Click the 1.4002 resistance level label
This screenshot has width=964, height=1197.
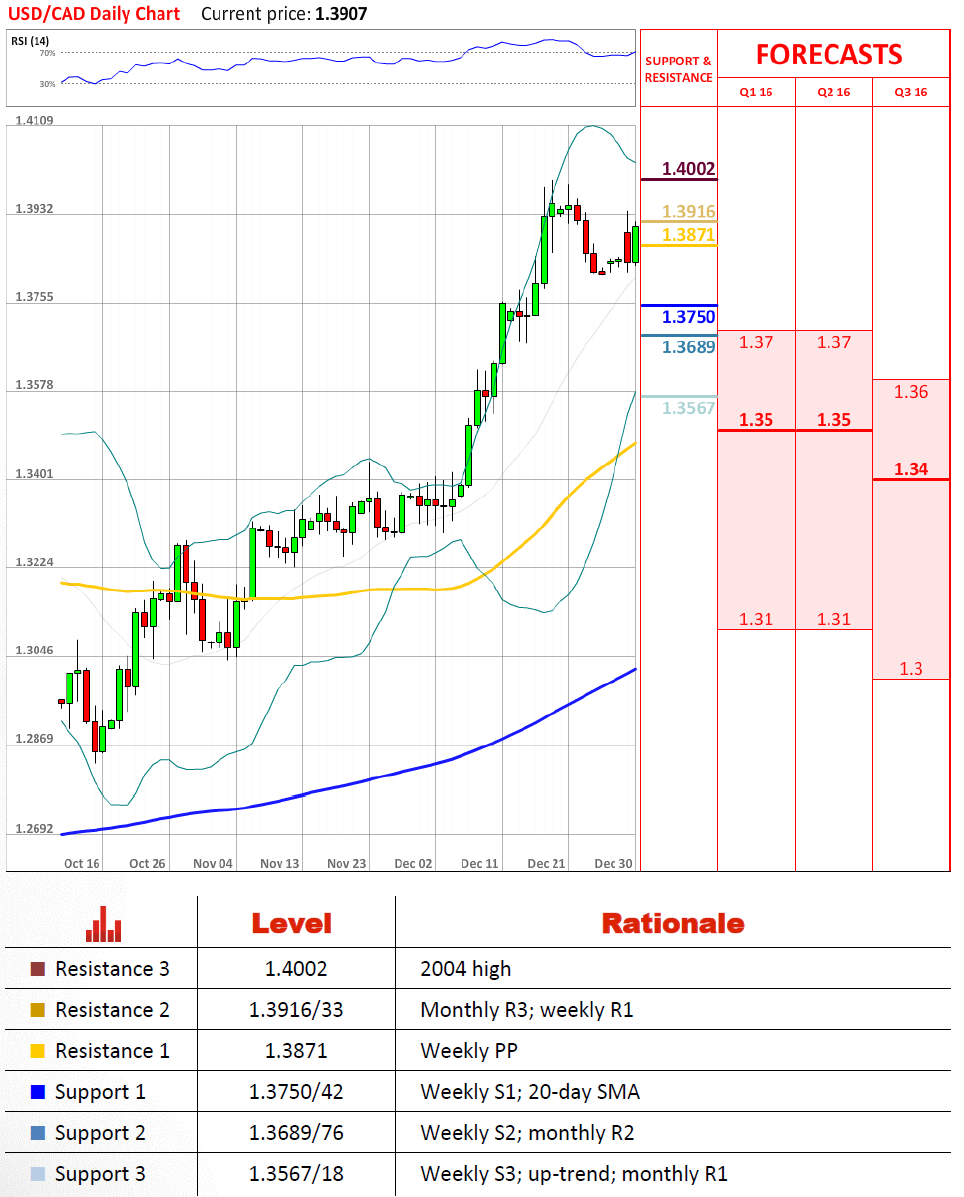pyautogui.click(x=688, y=169)
